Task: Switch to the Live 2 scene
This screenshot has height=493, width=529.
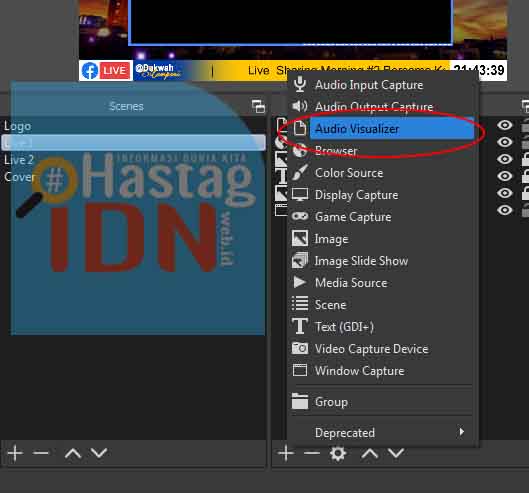Action: [x=19, y=160]
